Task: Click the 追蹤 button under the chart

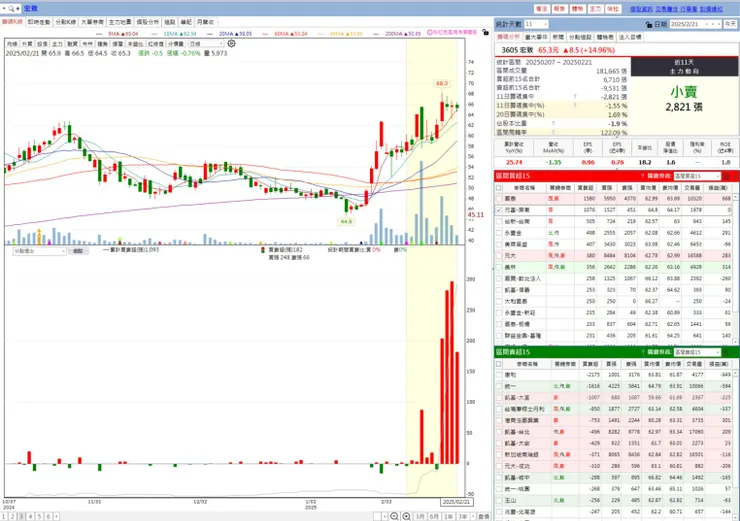Action: [78, 251]
